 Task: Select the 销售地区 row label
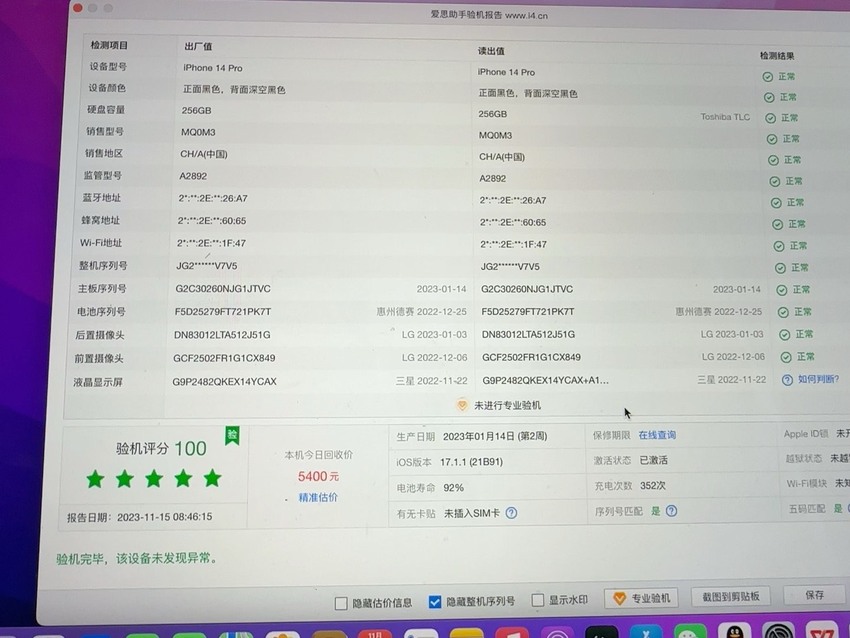104,153
